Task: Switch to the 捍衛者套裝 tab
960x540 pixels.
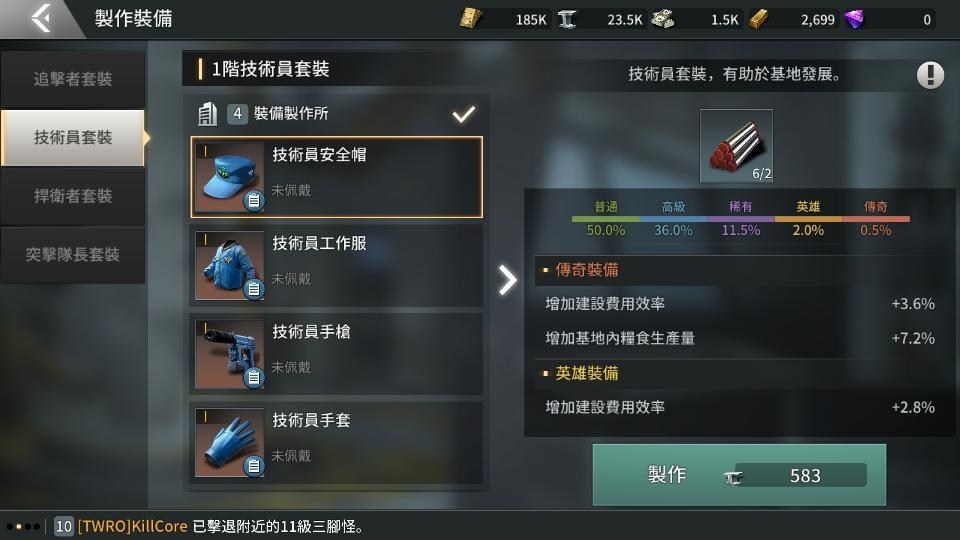Action: click(x=73, y=196)
